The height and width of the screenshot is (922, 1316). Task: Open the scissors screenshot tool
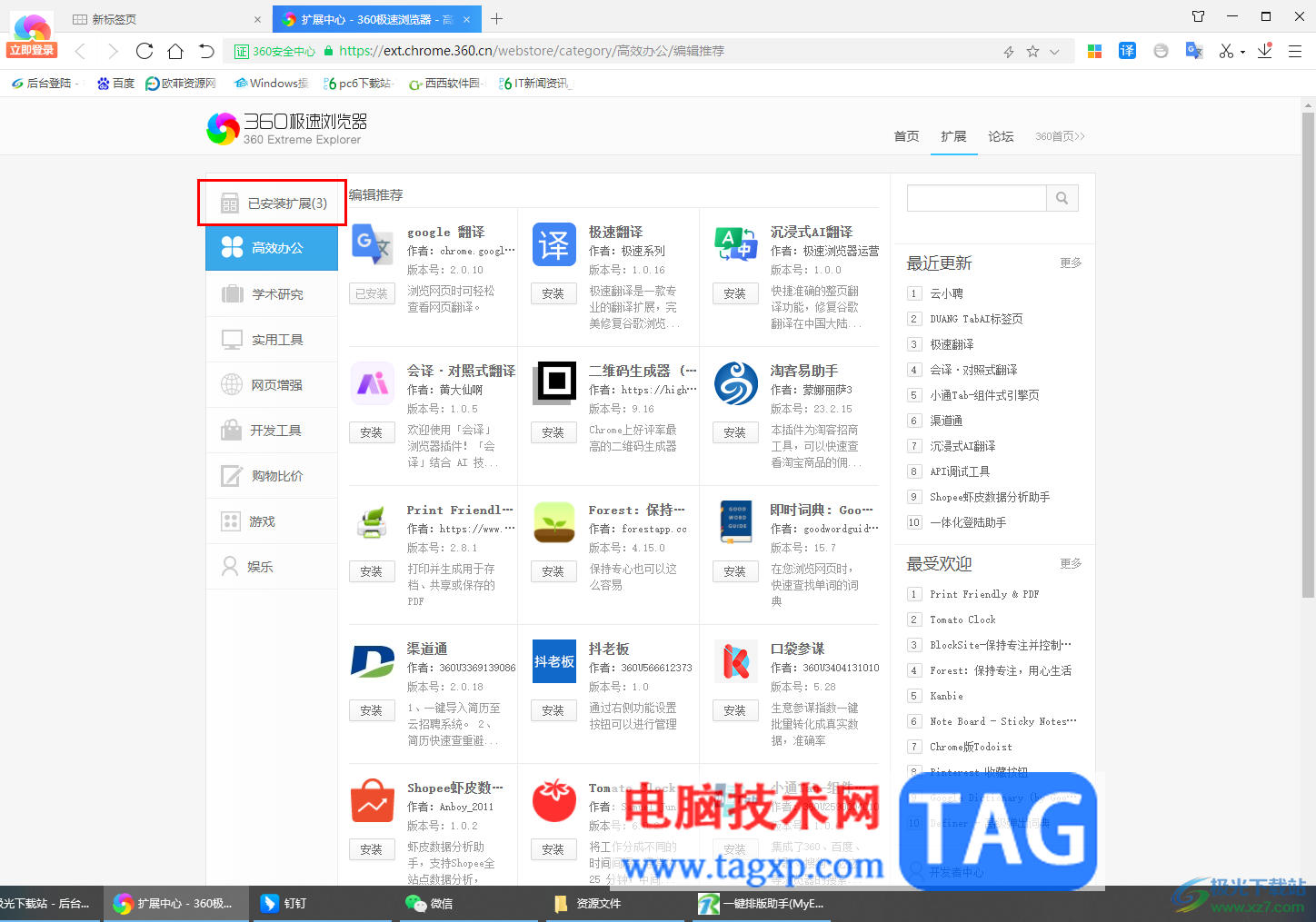pyautogui.click(x=1227, y=51)
